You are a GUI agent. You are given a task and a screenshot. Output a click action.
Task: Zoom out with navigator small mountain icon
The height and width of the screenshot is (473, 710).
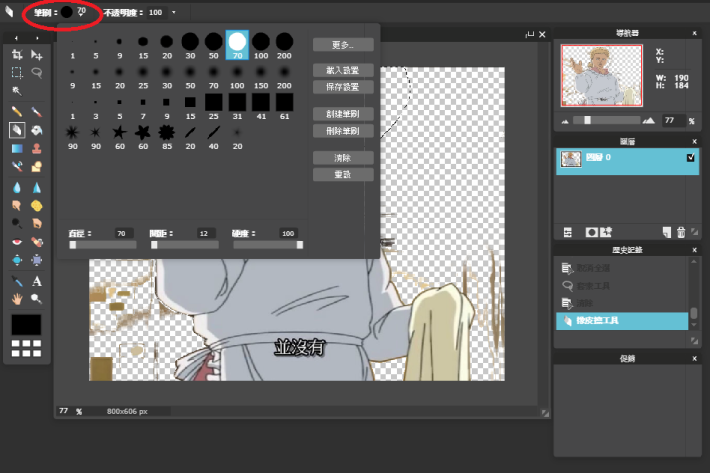coord(565,121)
